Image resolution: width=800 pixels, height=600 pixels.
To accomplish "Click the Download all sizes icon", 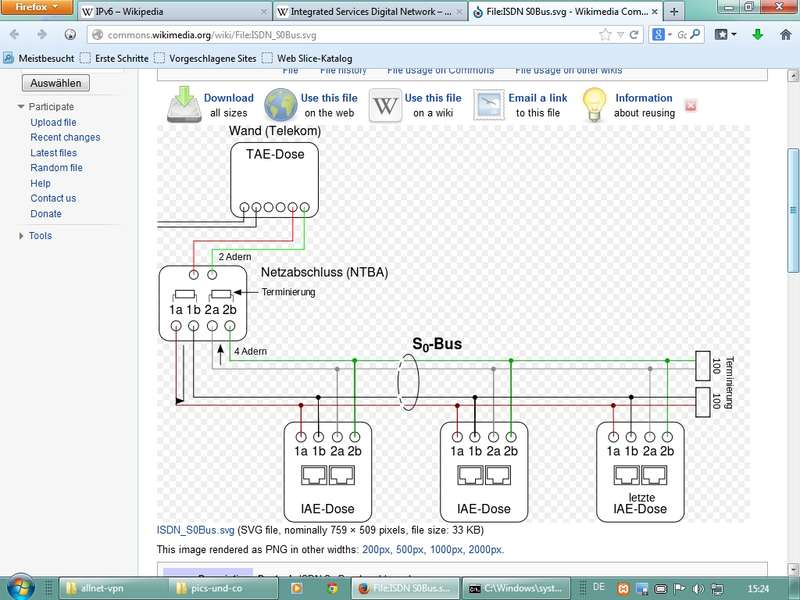I will click(x=184, y=105).
